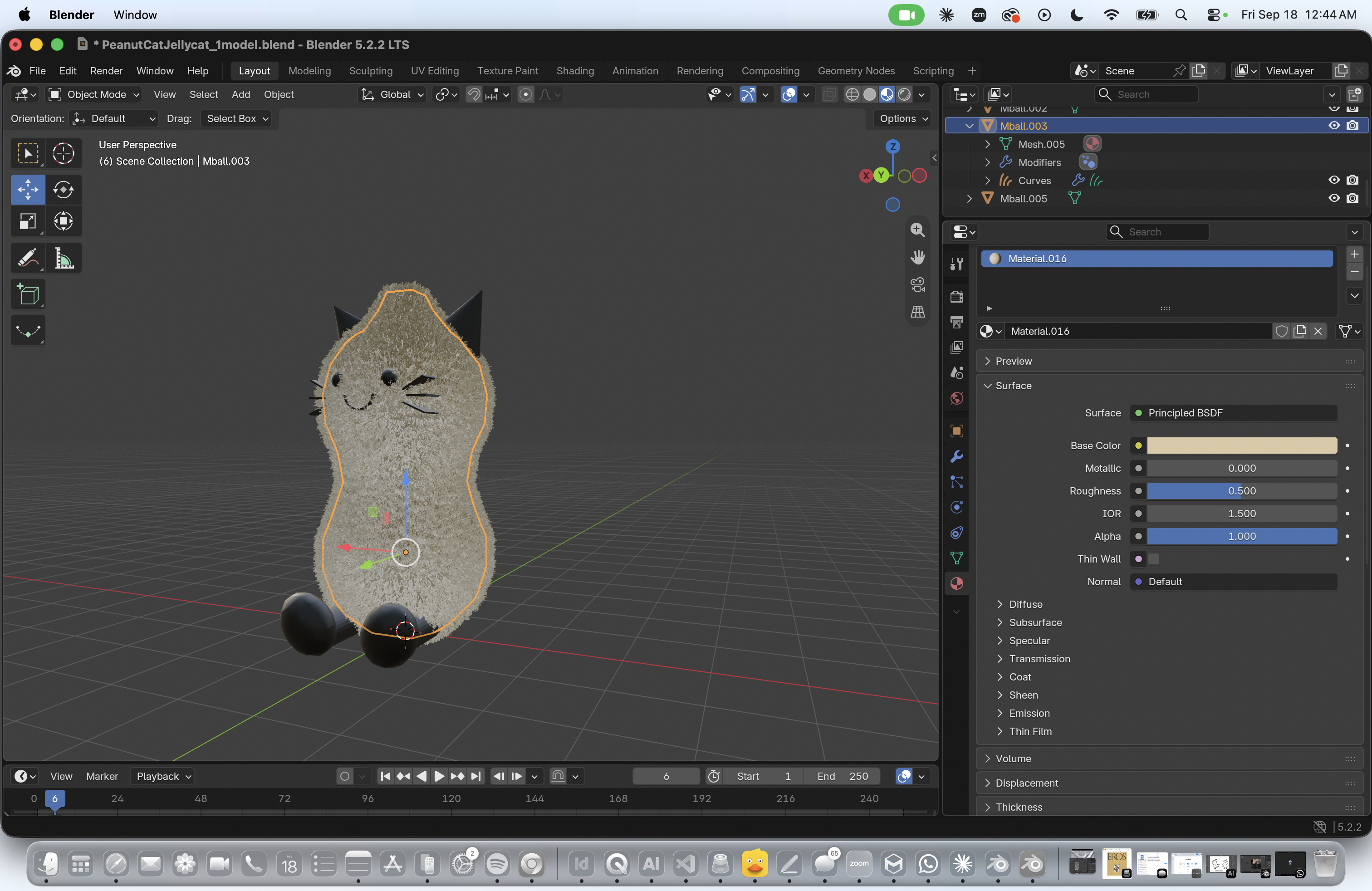Viewport: 1372px width, 891px height.
Task: Click Principled BSDF surface shader button
Action: (1234, 413)
